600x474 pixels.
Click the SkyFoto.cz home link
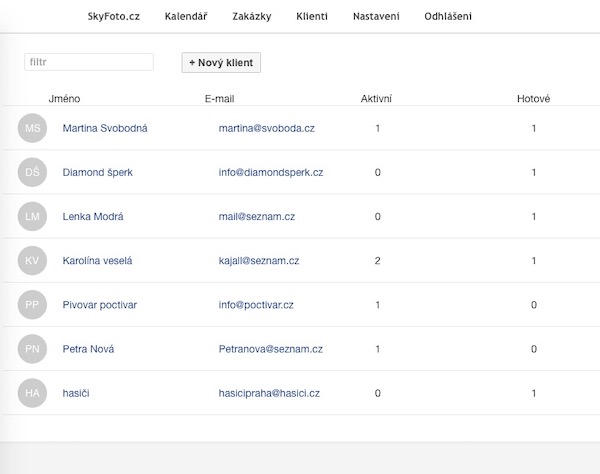pyautogui.click(x=114, y=16)
